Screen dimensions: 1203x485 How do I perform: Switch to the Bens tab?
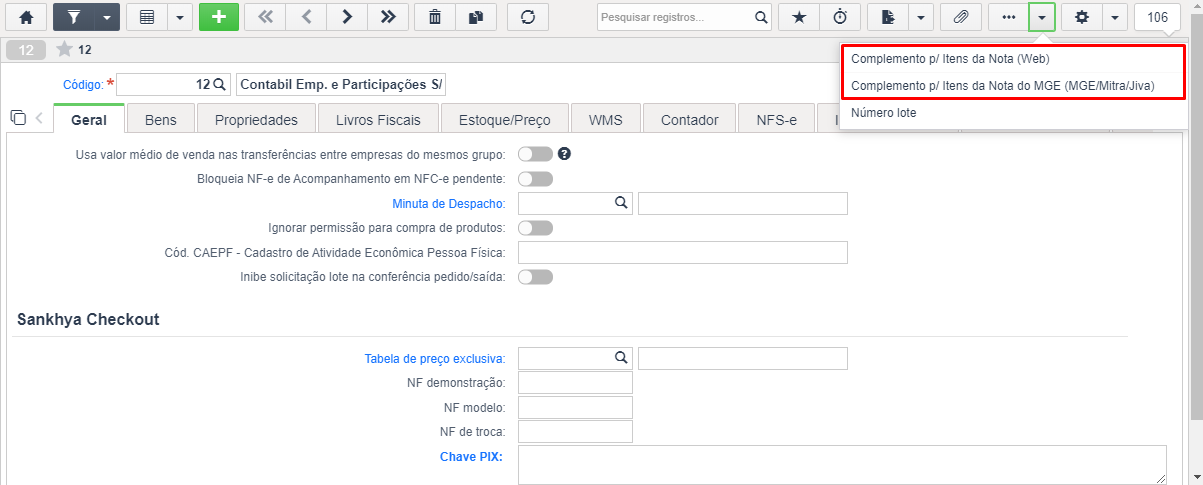tap(160, 120)
